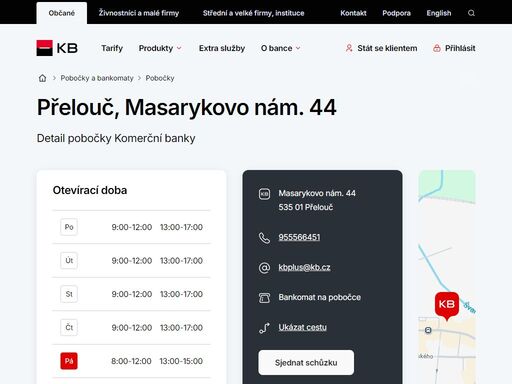Select the St day badge
This screenshot has width=512, height=384.
click(69, 294)
